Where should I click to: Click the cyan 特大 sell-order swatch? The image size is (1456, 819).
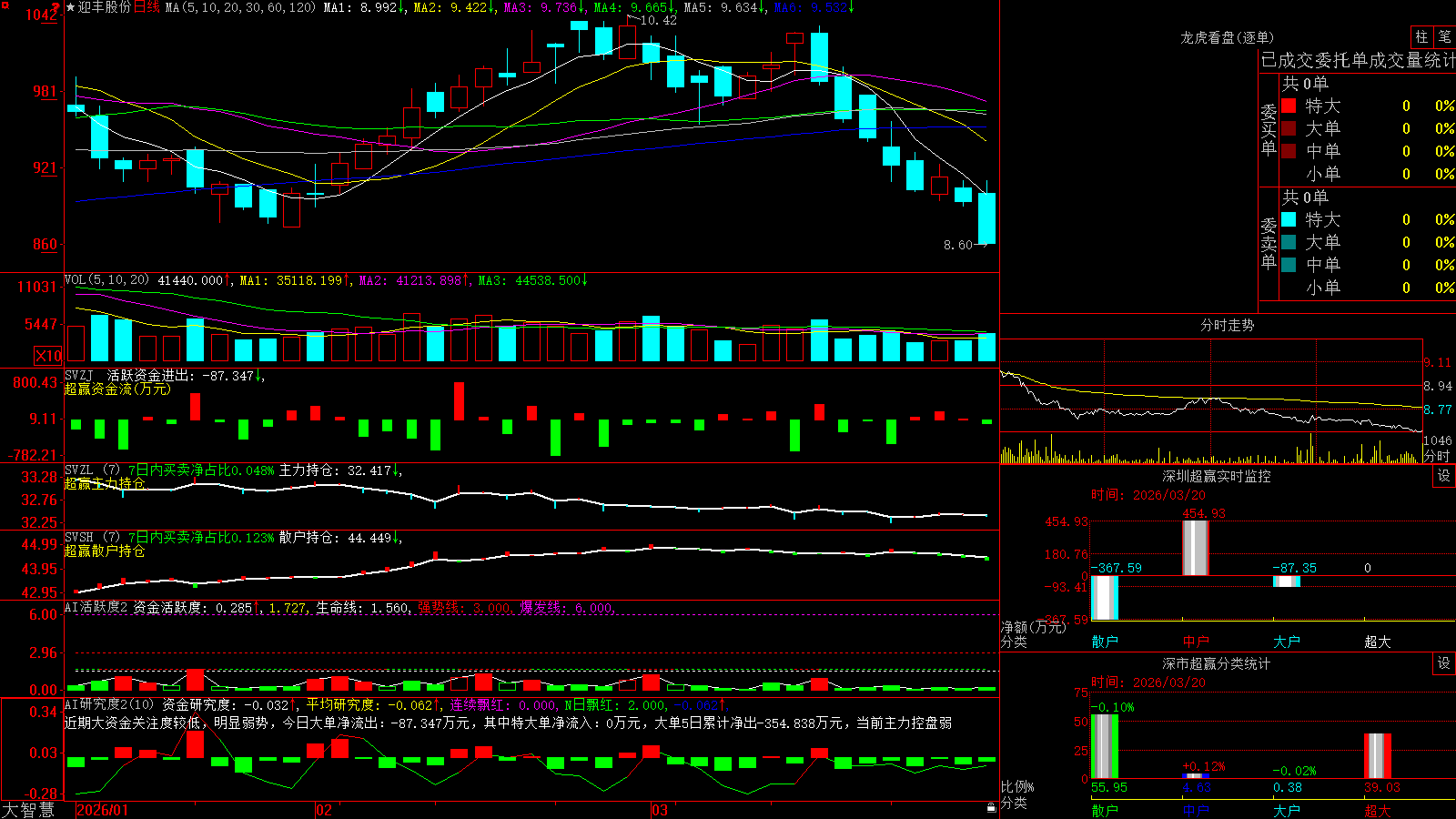click(1289, 219)
